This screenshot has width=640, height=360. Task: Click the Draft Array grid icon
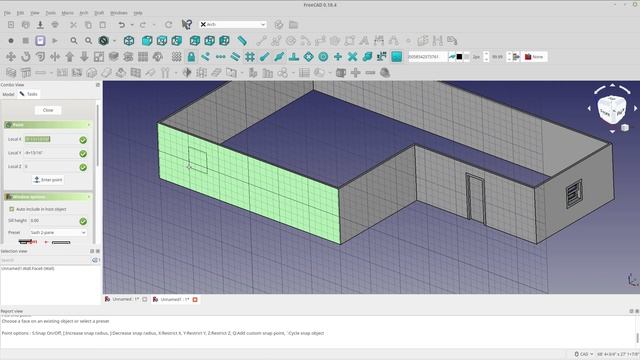pyautogui.click(x=143, y=57)
